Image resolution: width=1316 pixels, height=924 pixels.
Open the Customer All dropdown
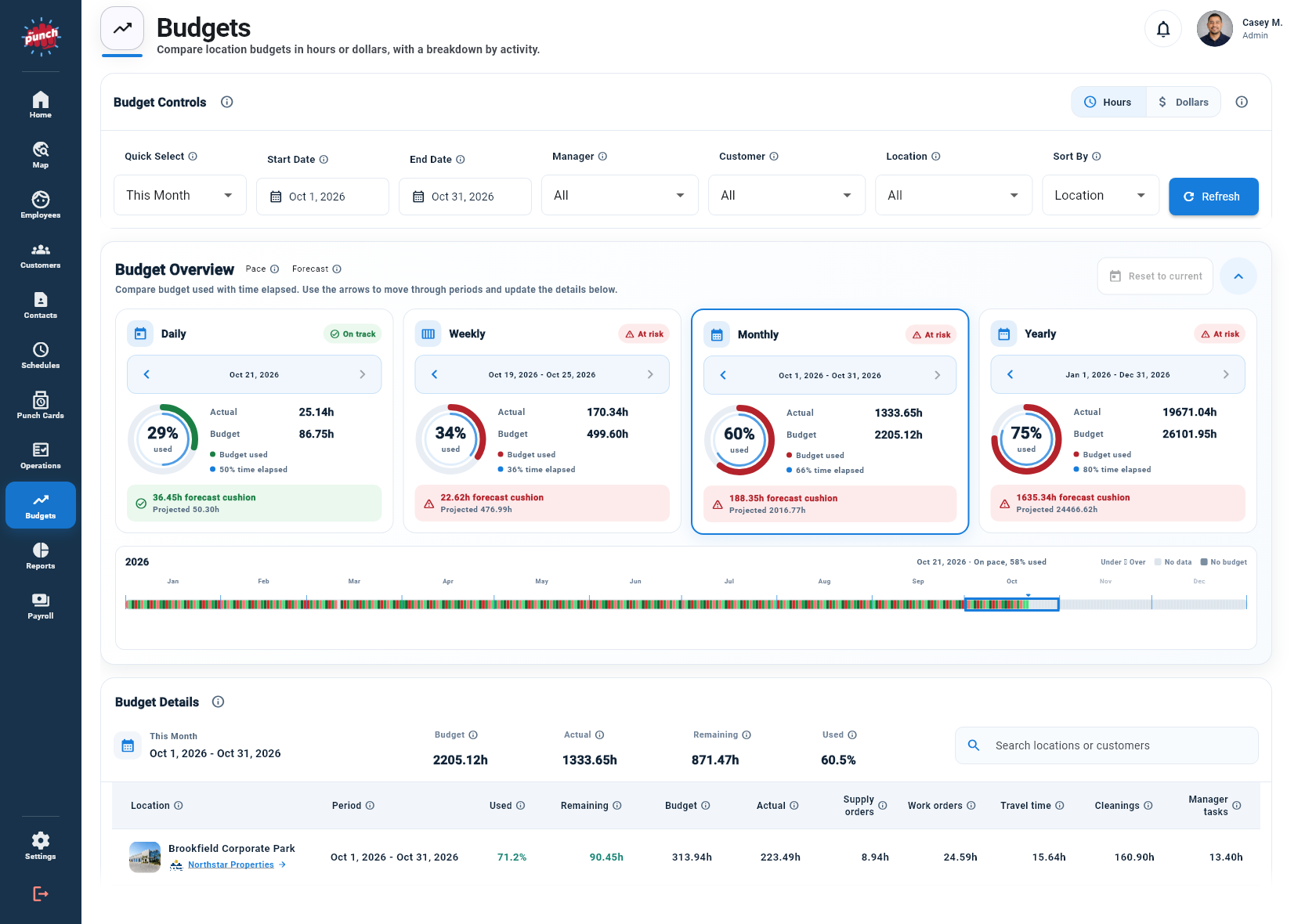787,195
